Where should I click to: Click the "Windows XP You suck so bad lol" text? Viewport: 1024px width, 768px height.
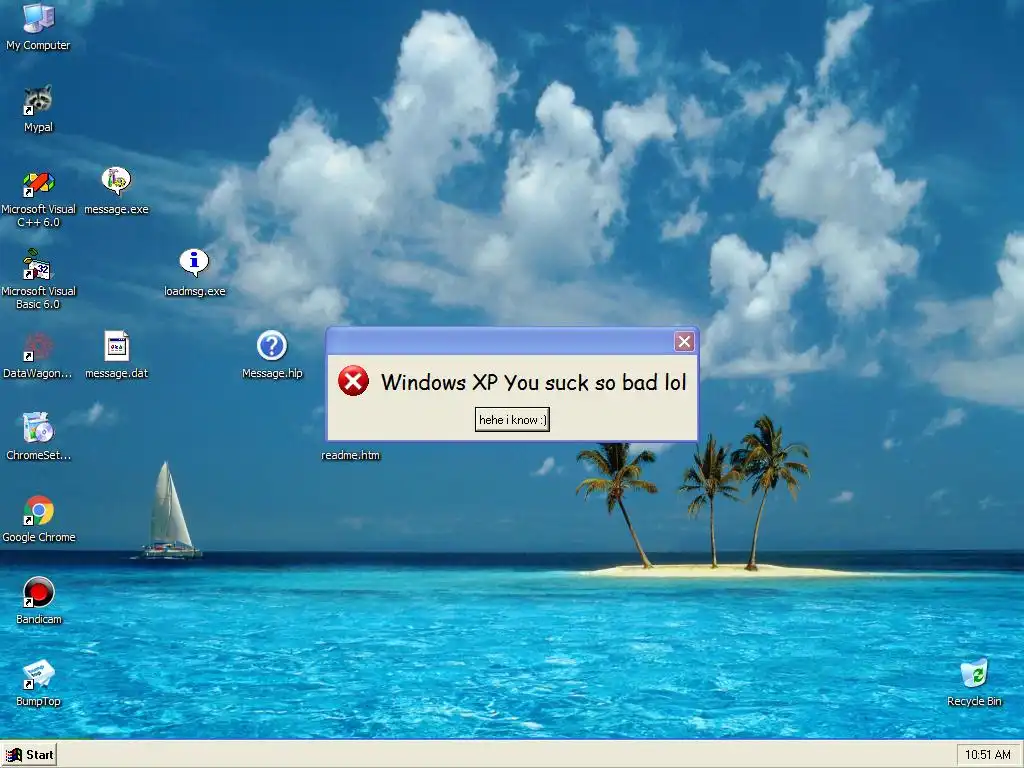(x=534, y=382)
